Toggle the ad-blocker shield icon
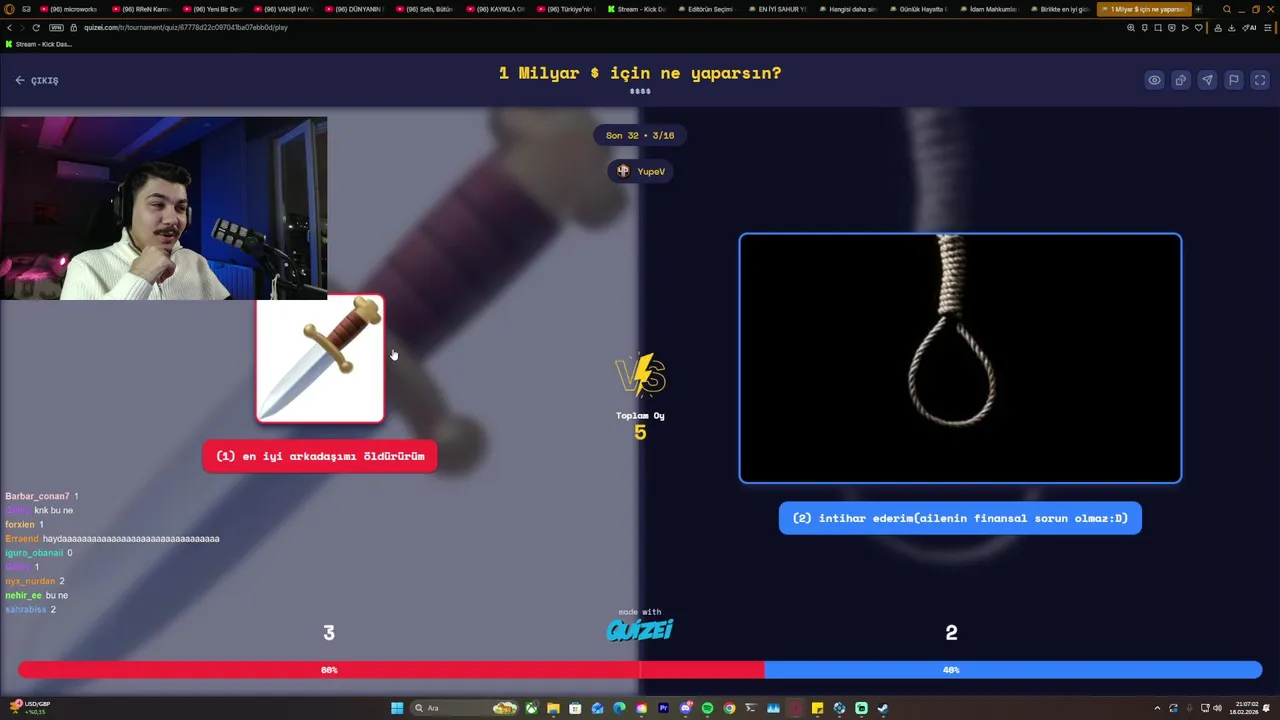Viewport: 1280px width, 720px height. [1172, 27]
